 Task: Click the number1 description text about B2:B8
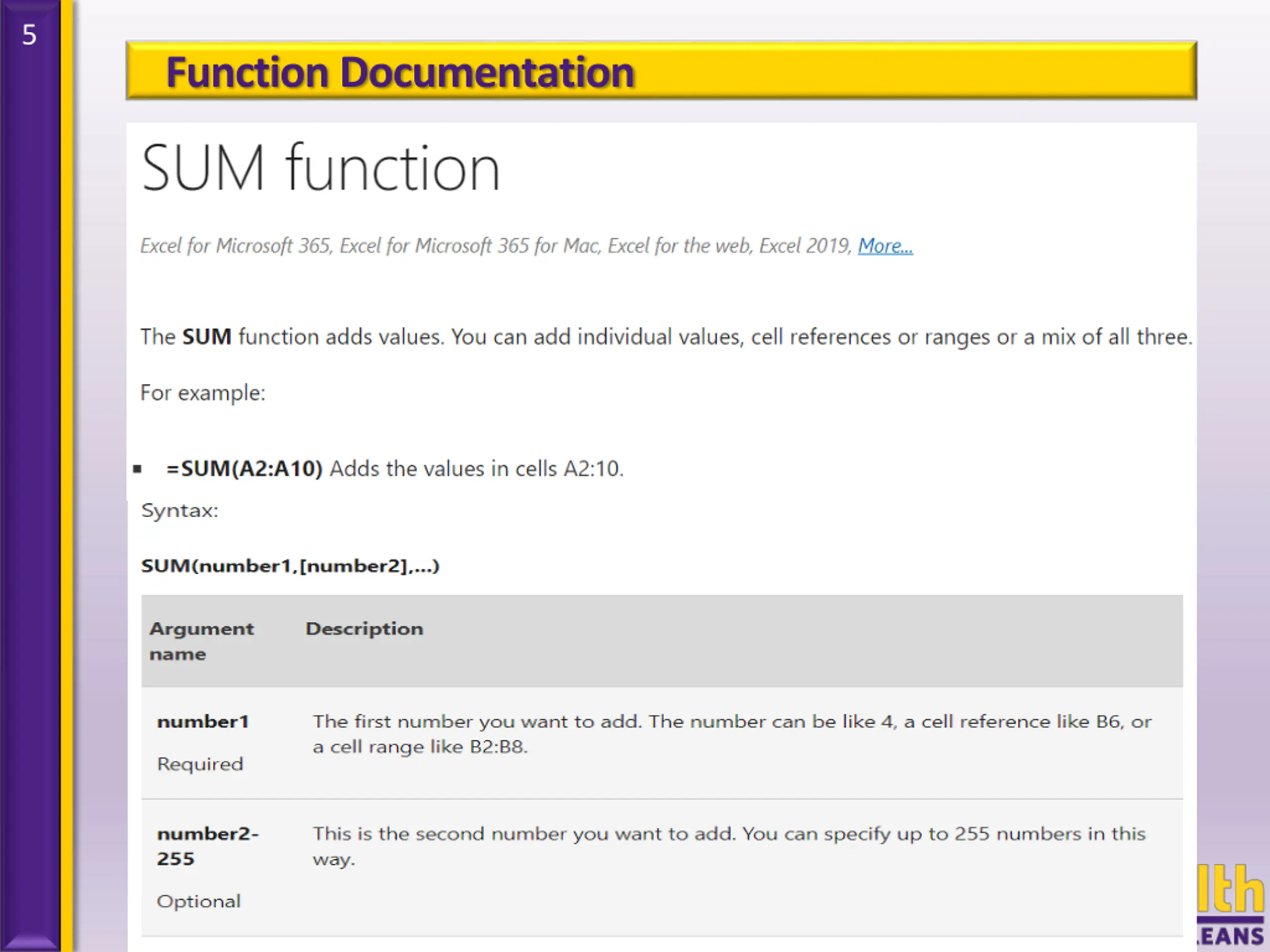tap(731, 734)
